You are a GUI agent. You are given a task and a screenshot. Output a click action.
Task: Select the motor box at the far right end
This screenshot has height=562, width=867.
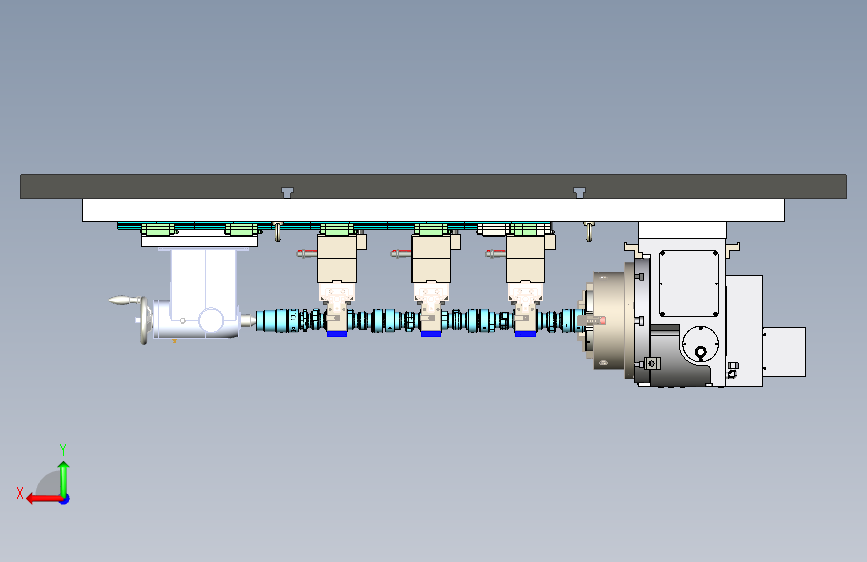(x=784, y=352)
